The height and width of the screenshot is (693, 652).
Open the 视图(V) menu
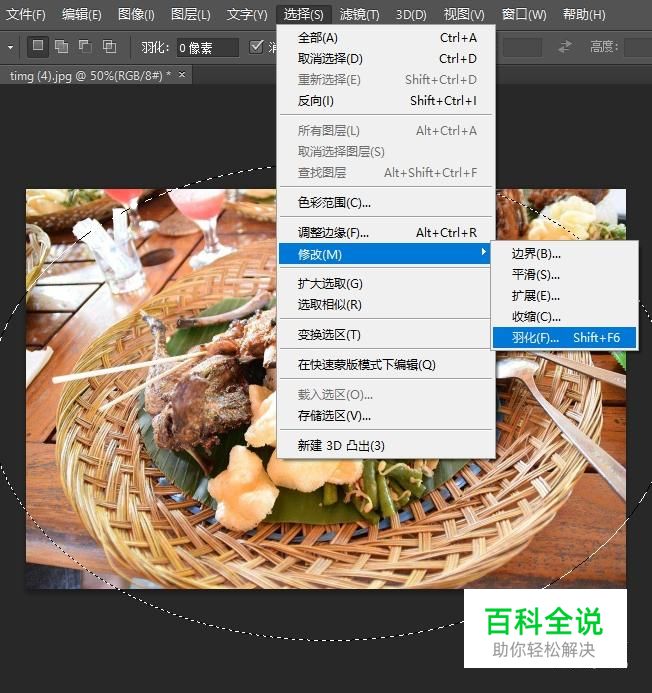[x=464, y=15]
